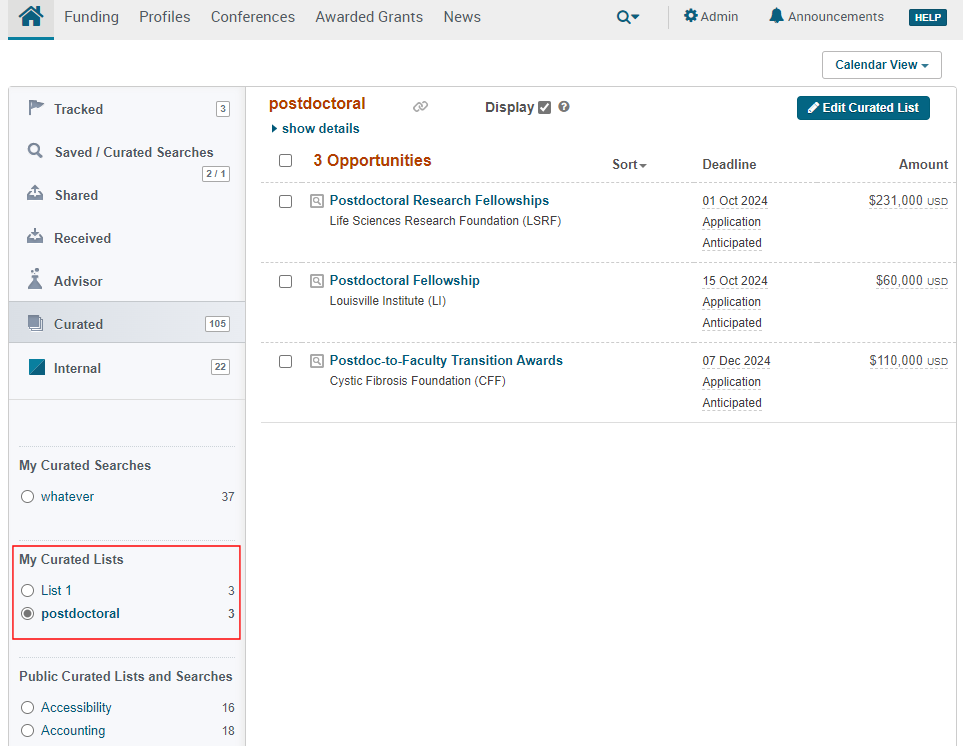The image size is (963, 746).
Task: Check the select-all opportunities checkbox
Action: point(286,161)
